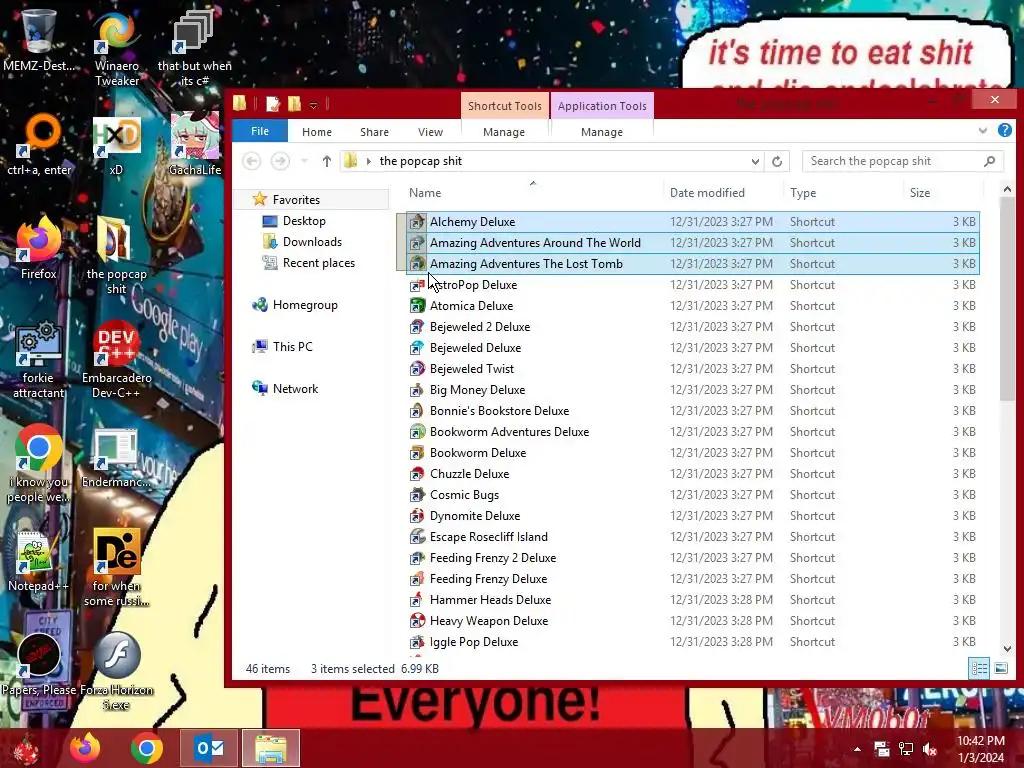Viewport: 1024px width, 768px height.
Task: Open Outlook from the taskbar
Action: click(x=209, y=748)
